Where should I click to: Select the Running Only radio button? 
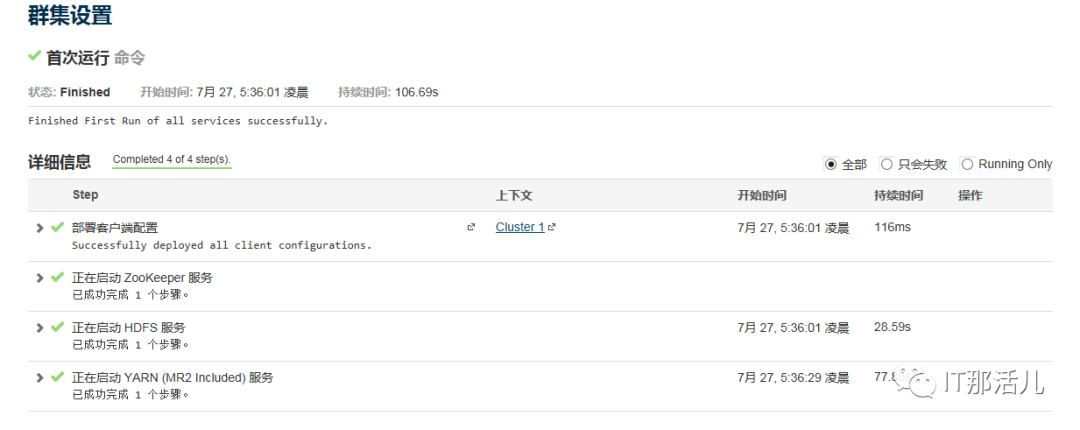967,164
